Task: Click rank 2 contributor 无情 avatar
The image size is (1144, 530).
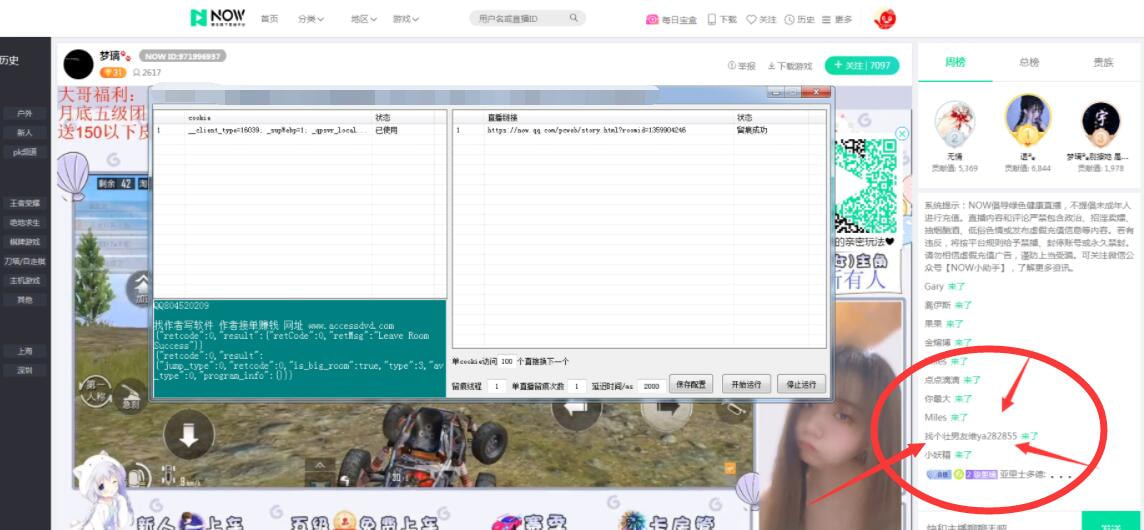Action: 954,123
